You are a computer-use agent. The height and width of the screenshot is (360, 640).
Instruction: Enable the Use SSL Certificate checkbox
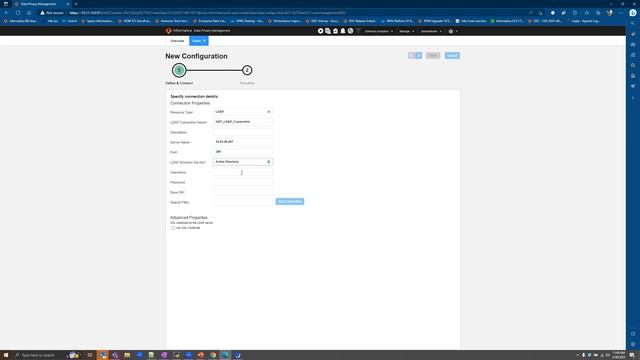(173, 228)
